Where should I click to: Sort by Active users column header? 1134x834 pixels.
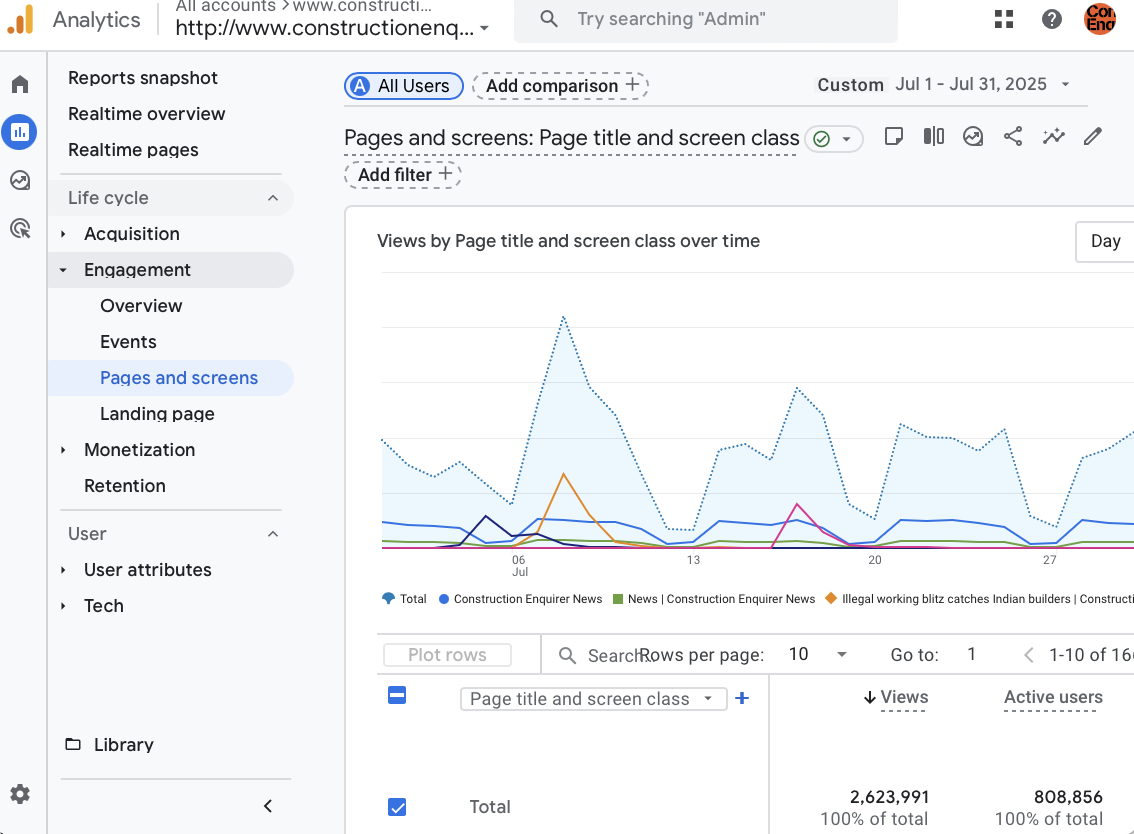pos(1053,698)
